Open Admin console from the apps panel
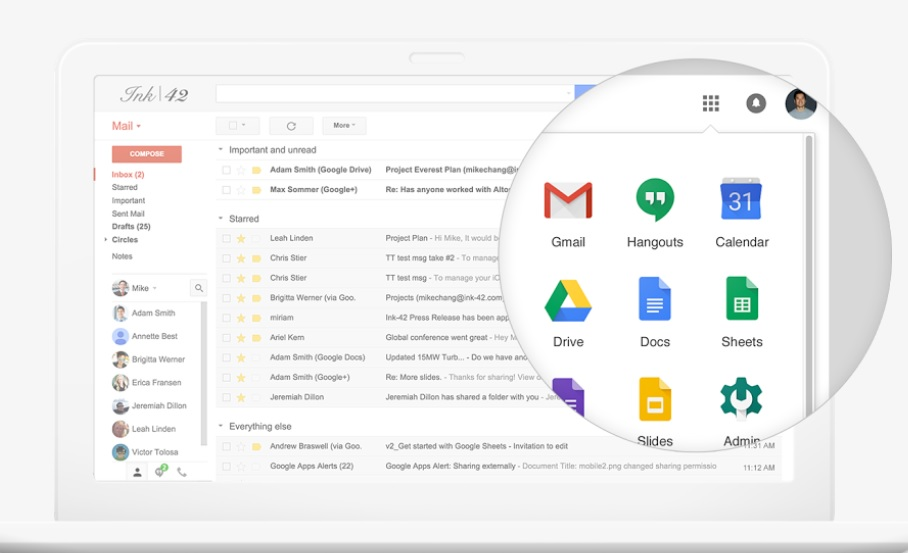 click(742, 411)
